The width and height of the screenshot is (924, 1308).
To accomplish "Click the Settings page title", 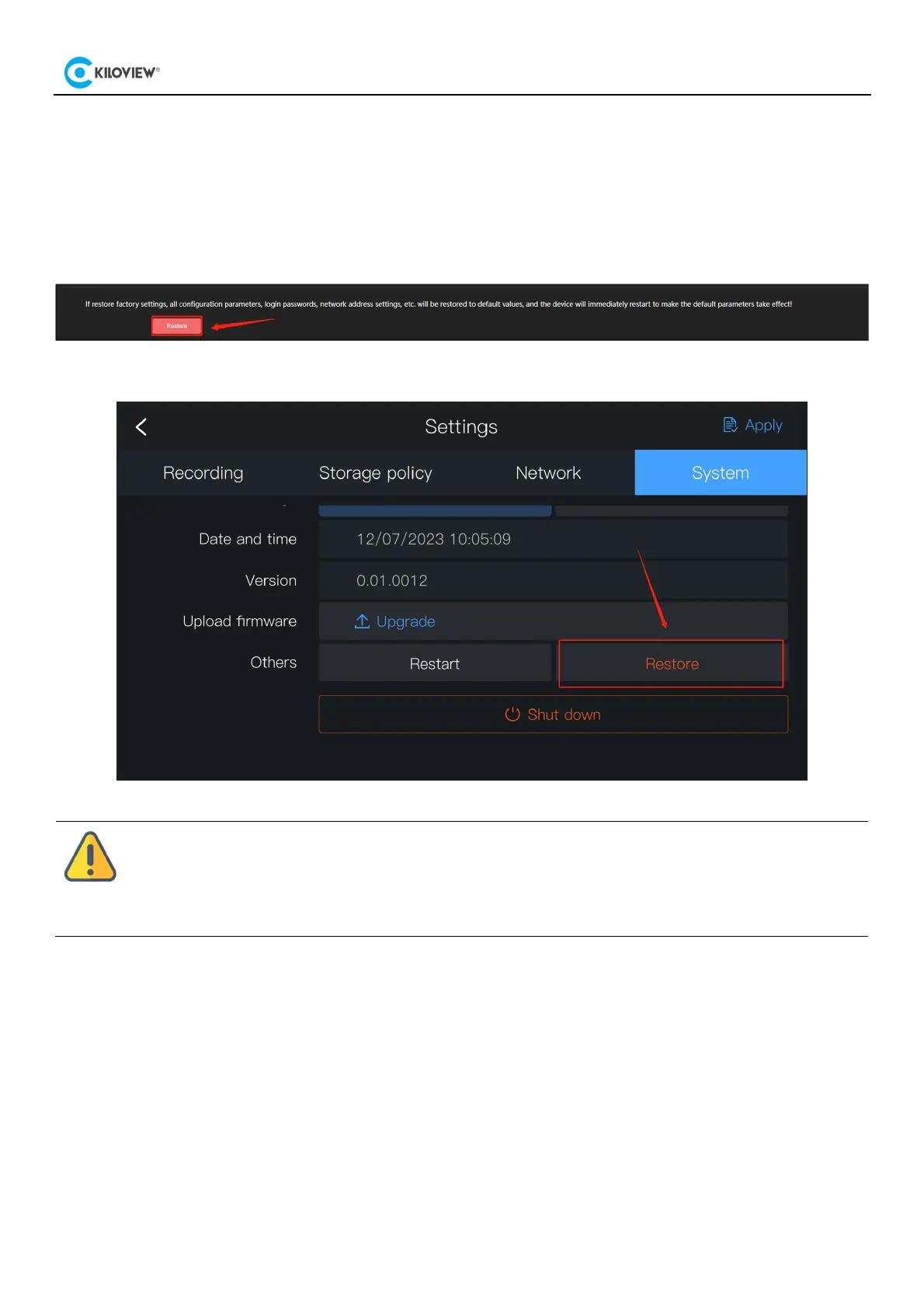I will click(x=461, y=426).
